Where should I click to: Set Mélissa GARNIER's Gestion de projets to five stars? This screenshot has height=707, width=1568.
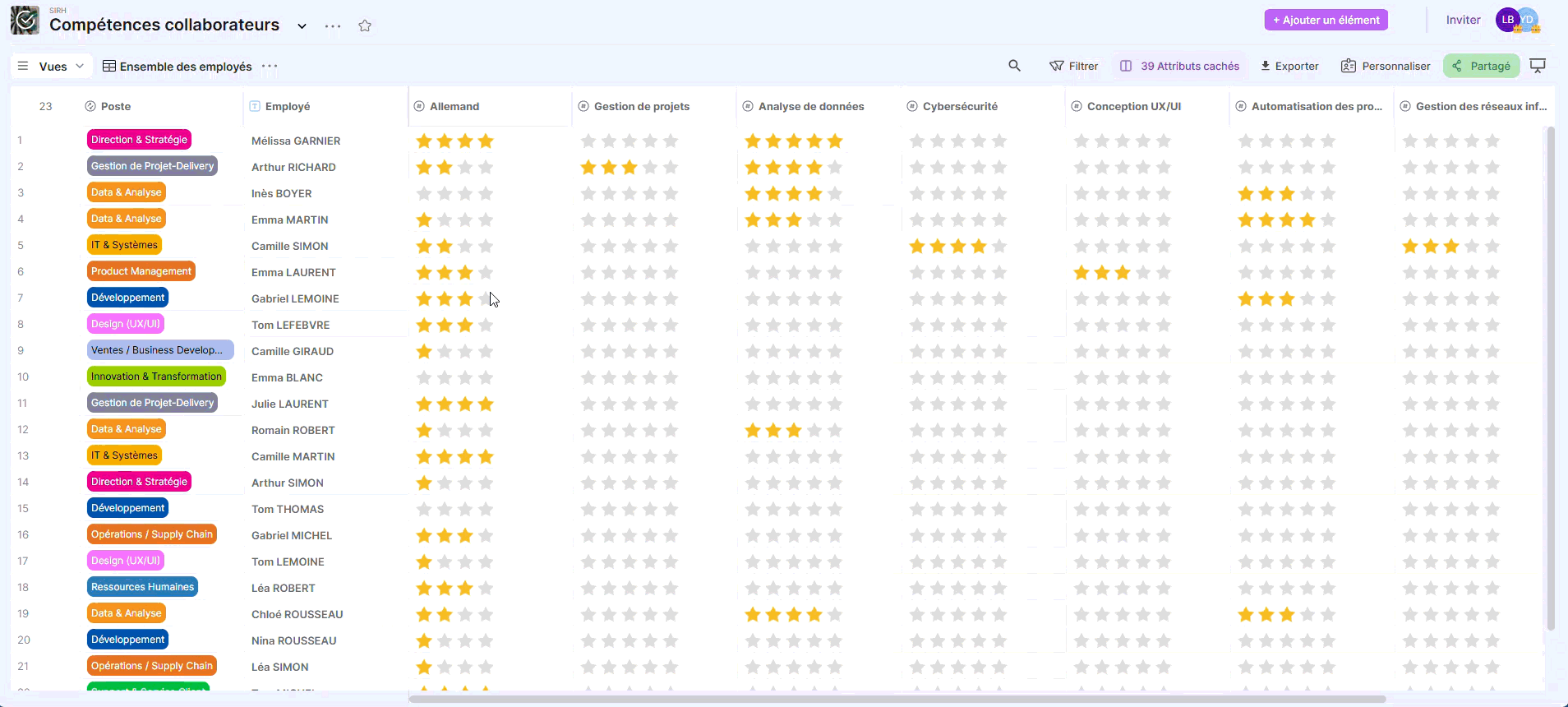point(671,141)
